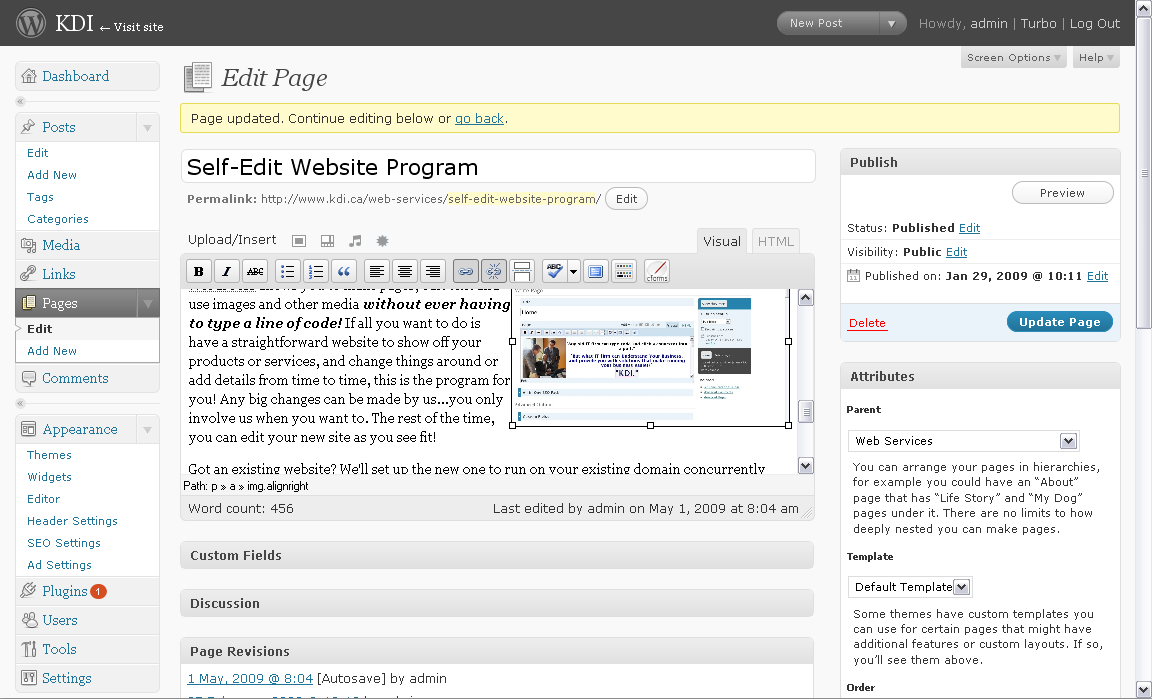Click the page title input field
Image resolution: width=1152 pixels, height=699 pixels.
[497, 167]
